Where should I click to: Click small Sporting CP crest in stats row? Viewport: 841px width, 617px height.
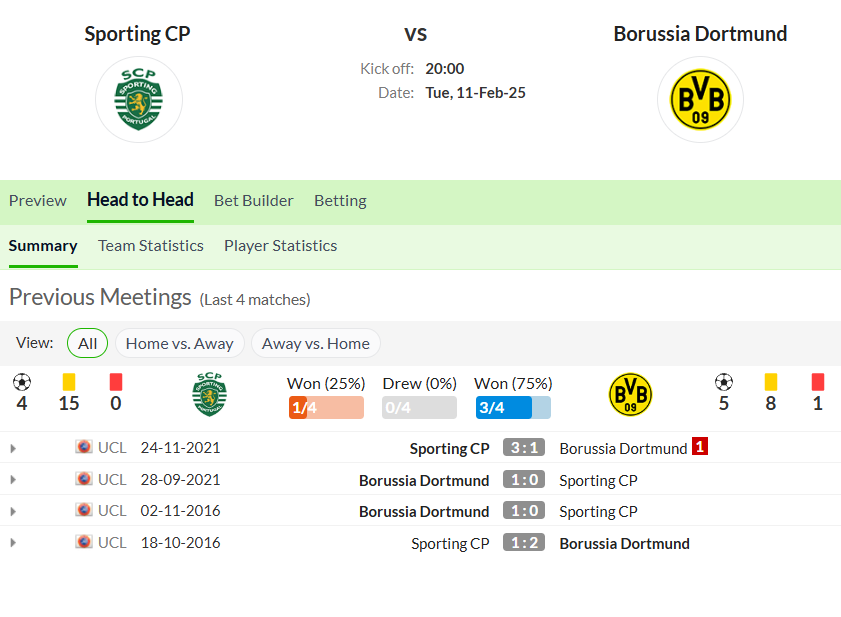[210, 394]
